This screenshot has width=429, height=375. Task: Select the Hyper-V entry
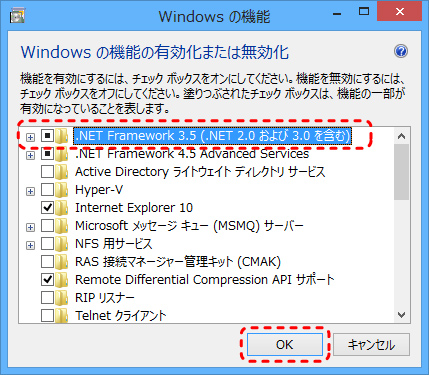[x=99, y=190]
